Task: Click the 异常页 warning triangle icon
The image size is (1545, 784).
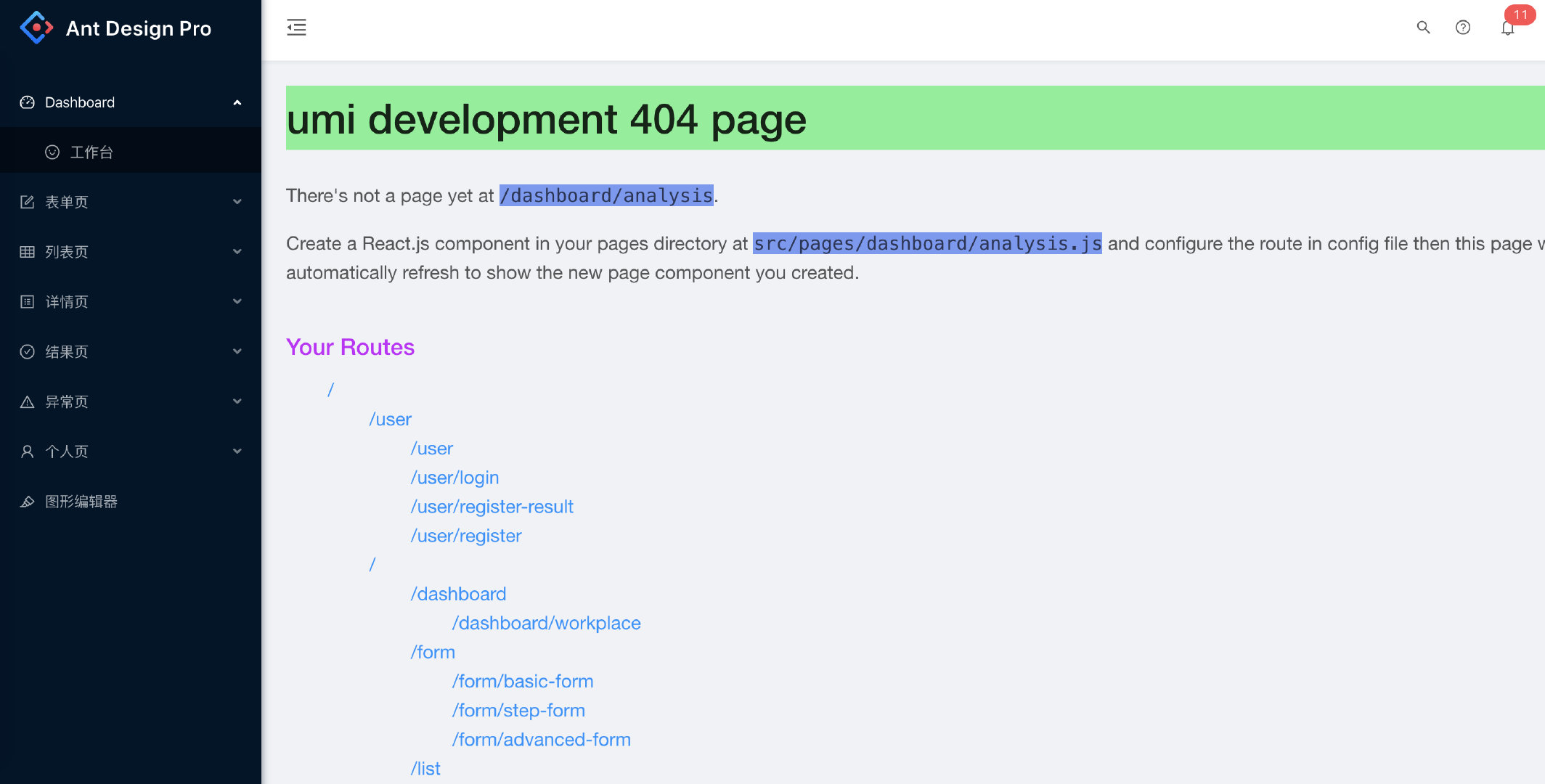Action: tap(26, 401)
